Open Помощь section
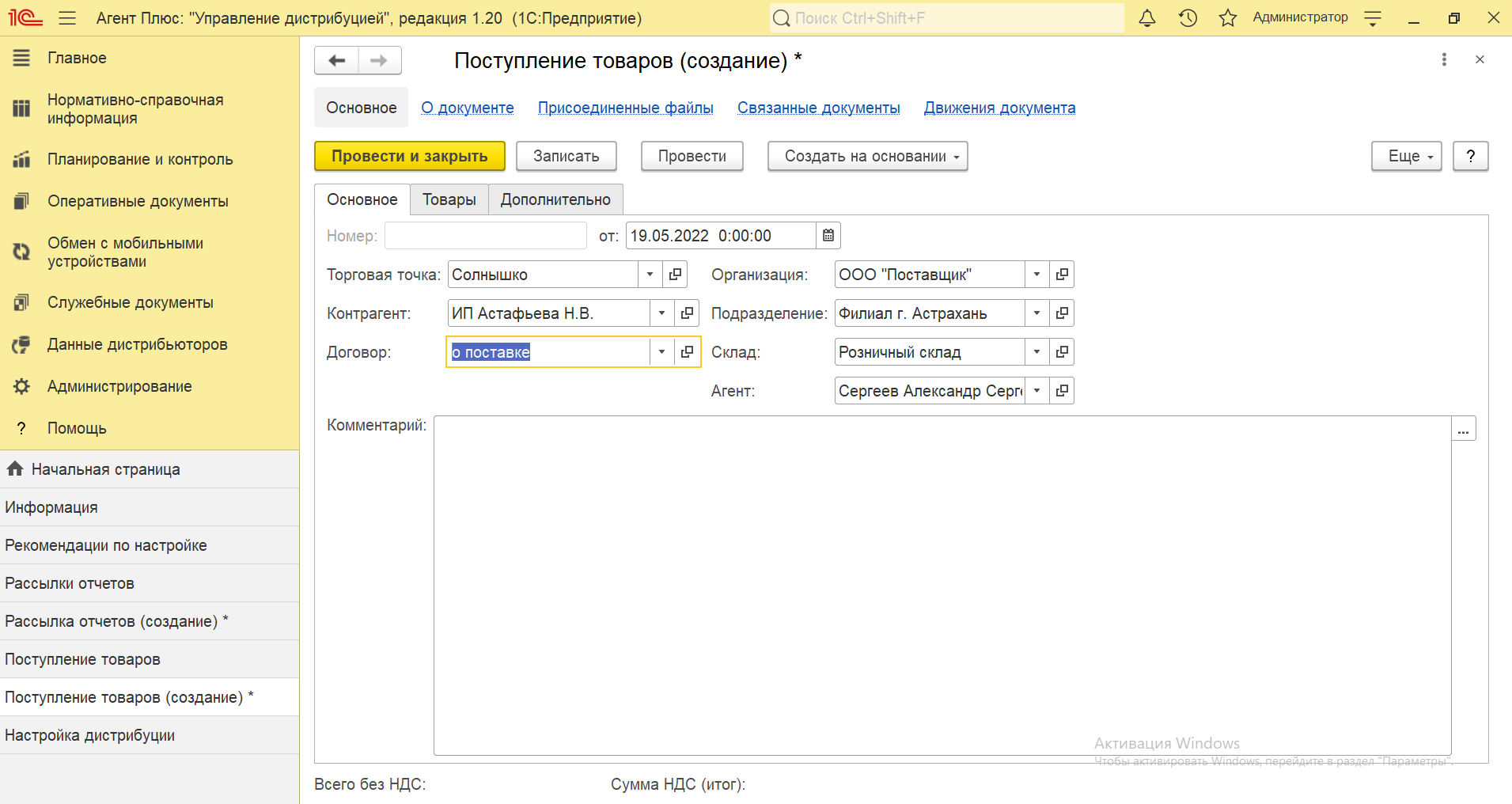Screen dimensions: 1512x804 click(150, 428)
